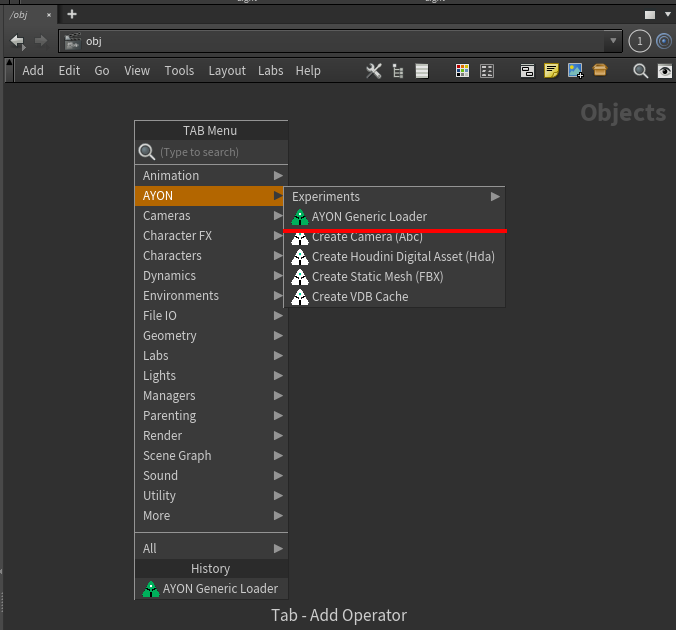Click the obj path field

click(340, 41)
